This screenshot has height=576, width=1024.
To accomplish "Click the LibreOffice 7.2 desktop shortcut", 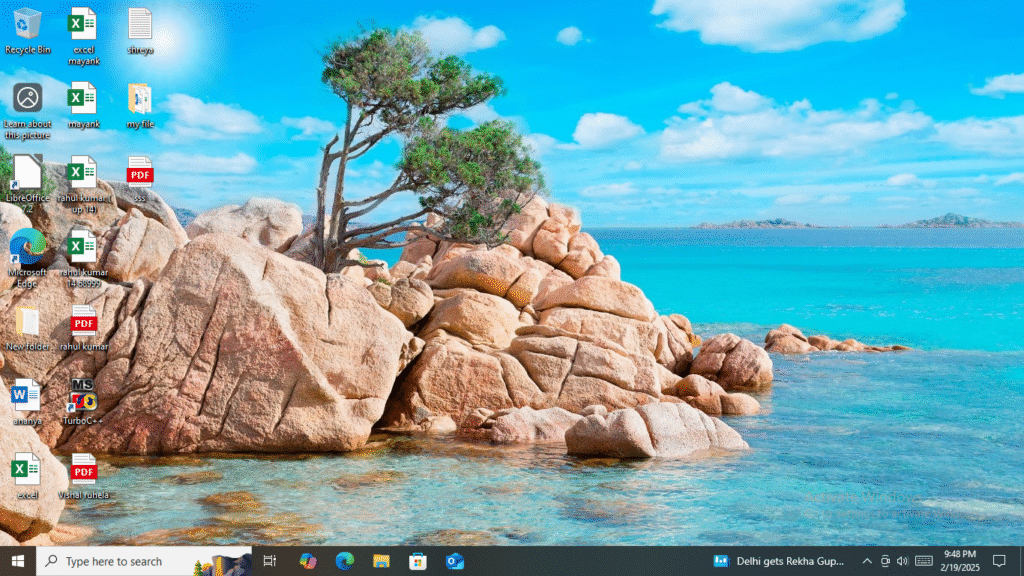I will tap(27, 174).
